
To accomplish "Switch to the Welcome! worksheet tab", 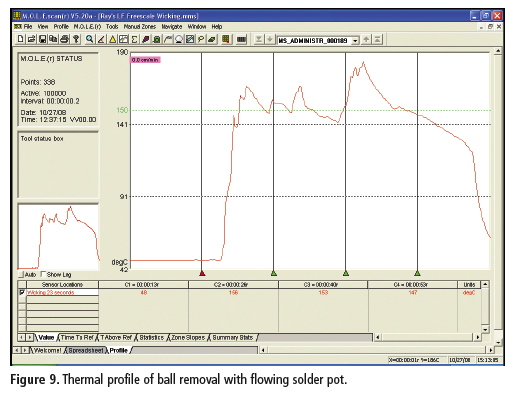I will point(47,350).
